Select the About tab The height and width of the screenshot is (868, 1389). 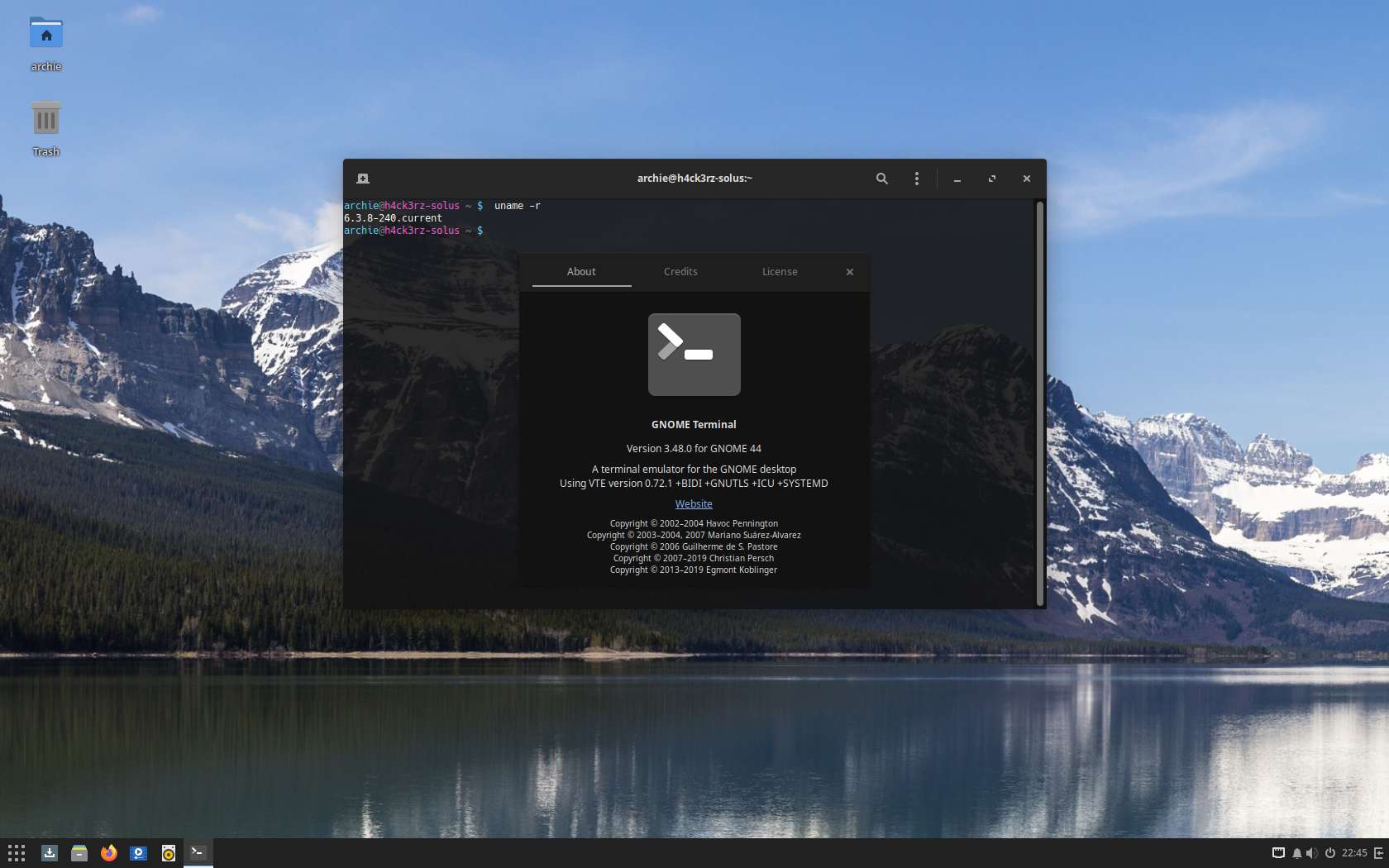[x=581, y=271]
